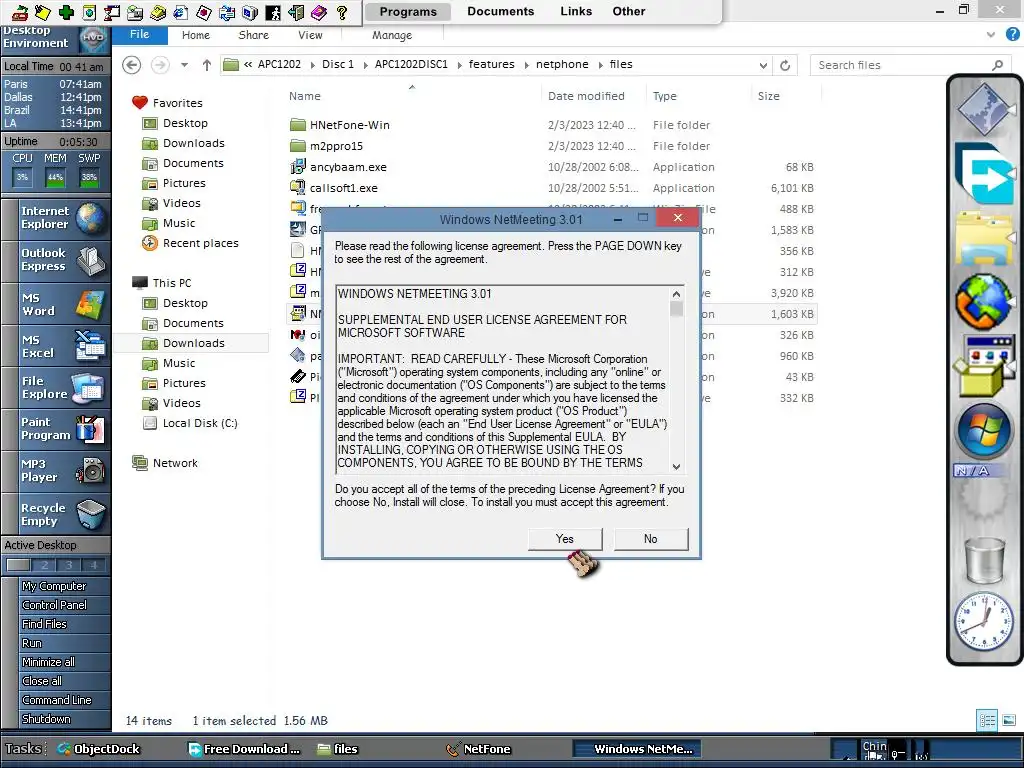Image resolution: width=1024 pixels, height=768 pixels.
Task: Open the trash can in the right dock
Action: (x=984, y=560)
